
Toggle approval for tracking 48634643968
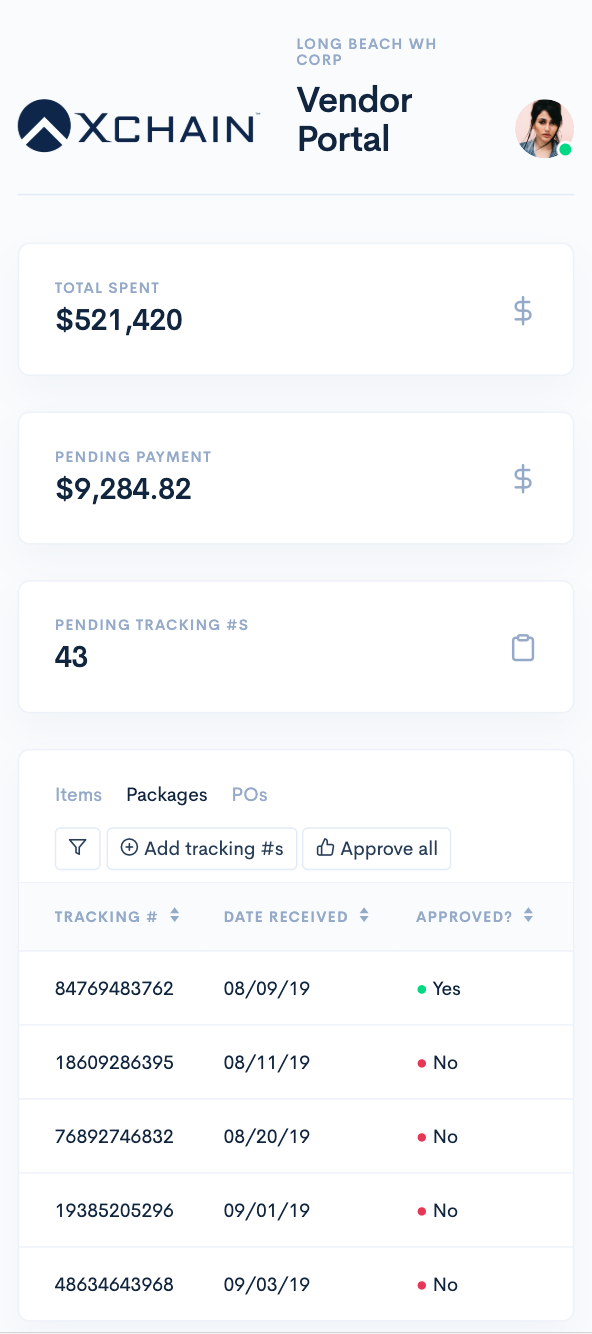(438, 1284)
